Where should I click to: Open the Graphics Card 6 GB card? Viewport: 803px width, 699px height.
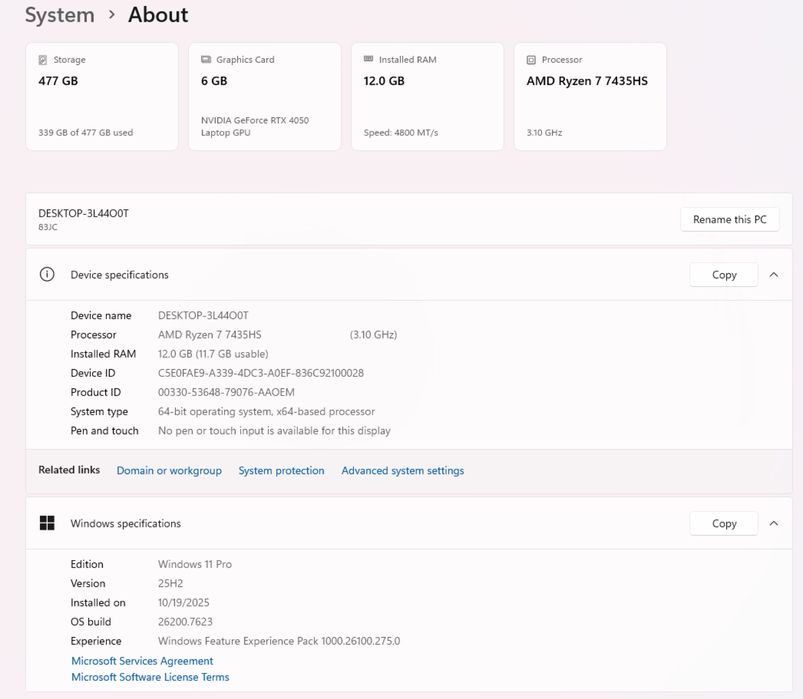click(265, 97)
